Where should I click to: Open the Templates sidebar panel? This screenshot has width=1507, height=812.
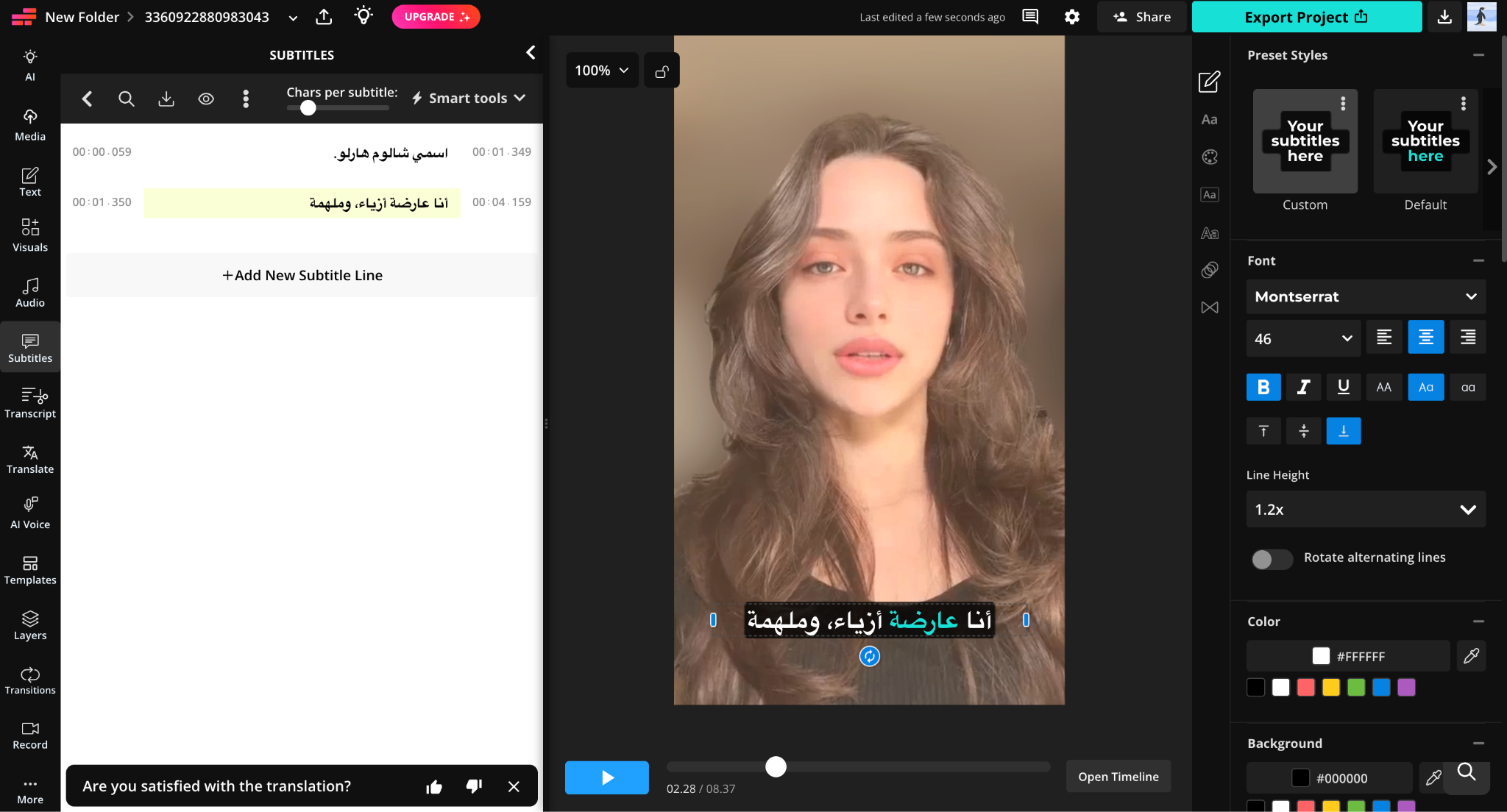click(30, 570)
